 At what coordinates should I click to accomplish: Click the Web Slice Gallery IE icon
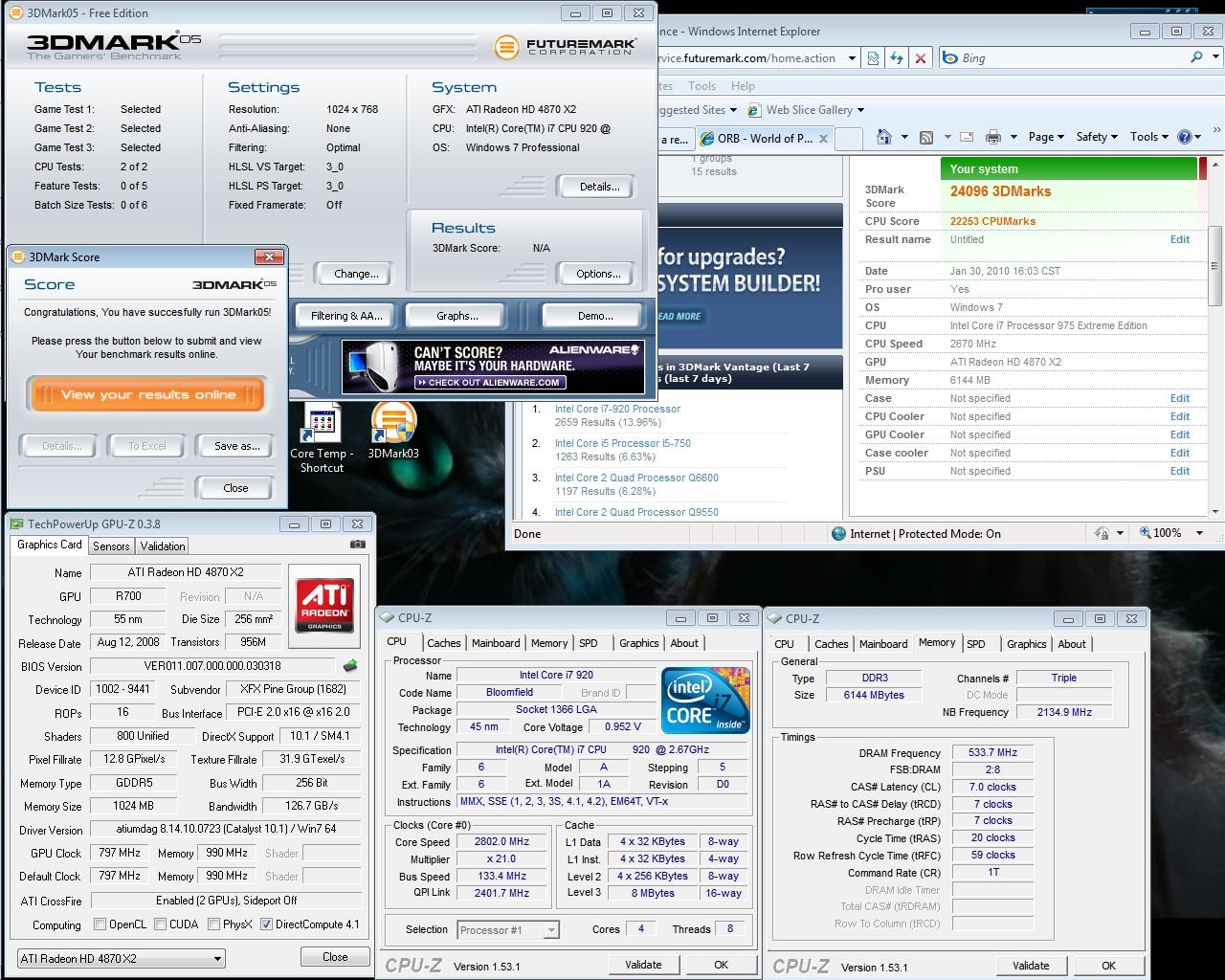point(755,110)
